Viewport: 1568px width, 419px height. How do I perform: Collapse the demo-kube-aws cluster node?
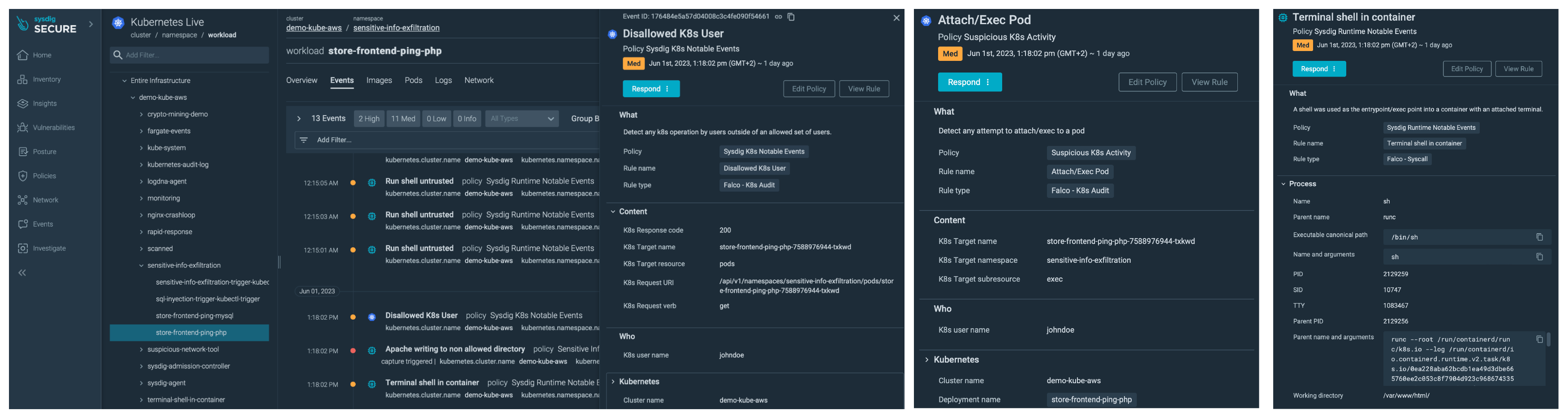(134, 98)
